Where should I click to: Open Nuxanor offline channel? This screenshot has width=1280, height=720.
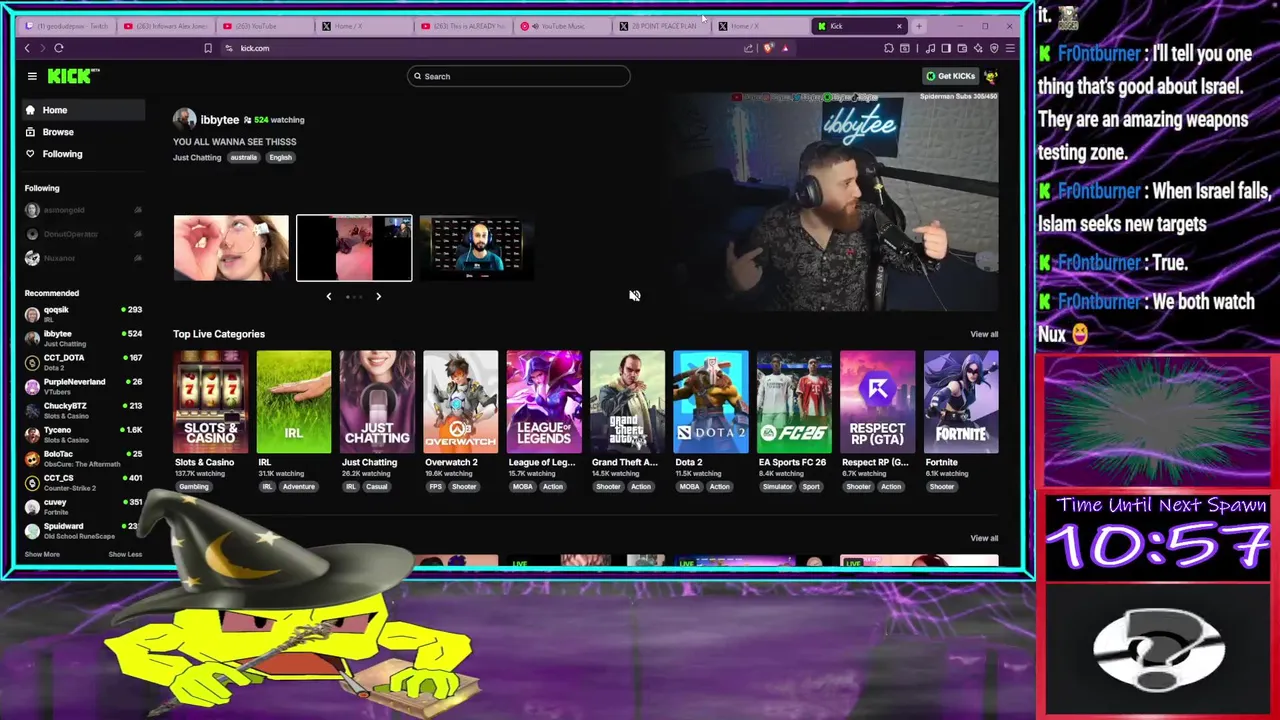[x=84, y=258]
